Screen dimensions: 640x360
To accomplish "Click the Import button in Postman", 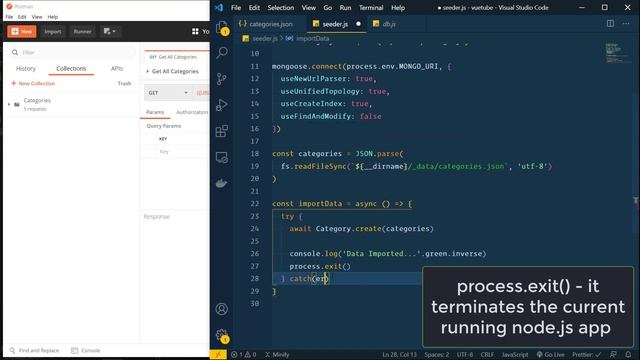I will (53, 31).
